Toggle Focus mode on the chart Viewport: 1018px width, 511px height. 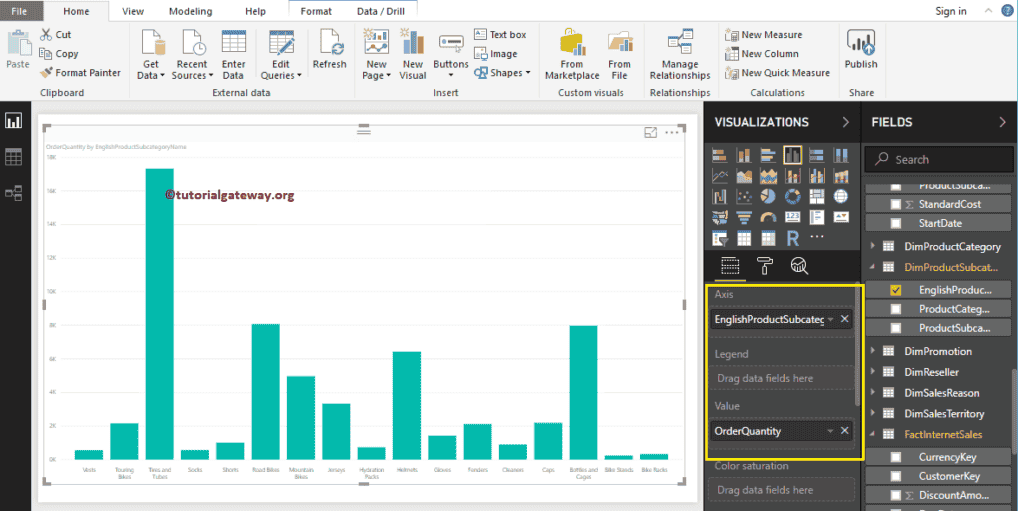click(x=651, y=132)
